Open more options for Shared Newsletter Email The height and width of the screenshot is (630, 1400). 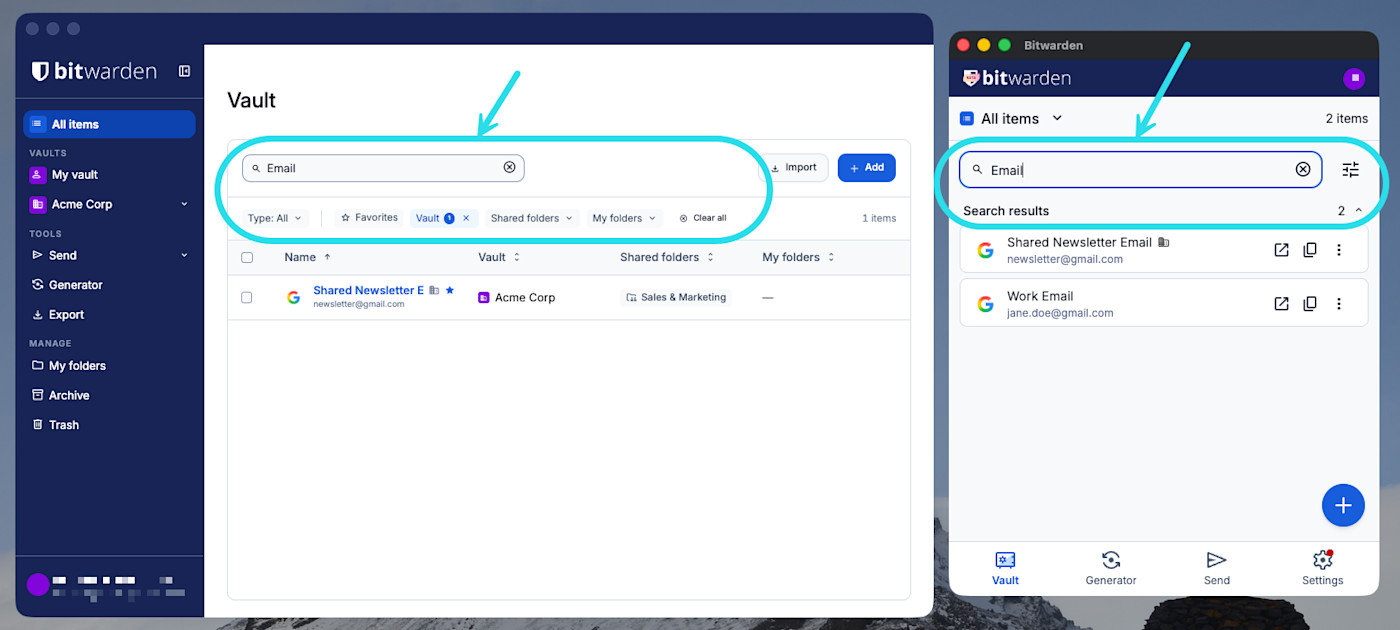(1339, 250)
